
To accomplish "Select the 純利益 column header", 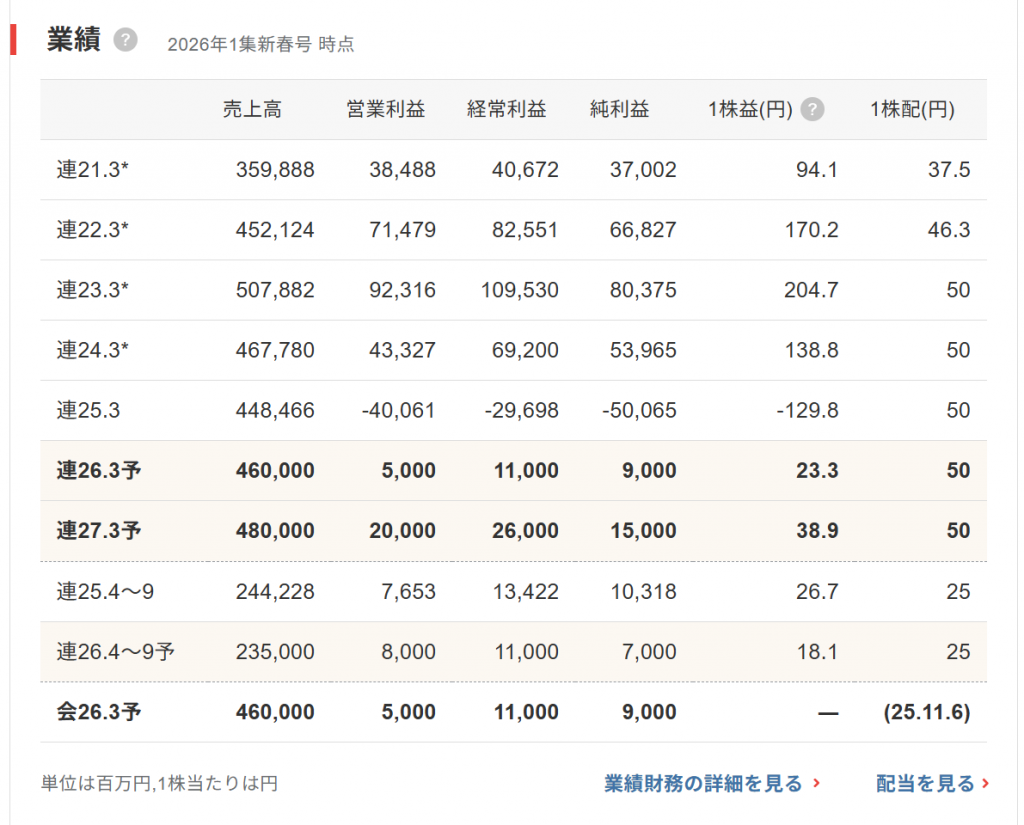I will pos(619,110).
